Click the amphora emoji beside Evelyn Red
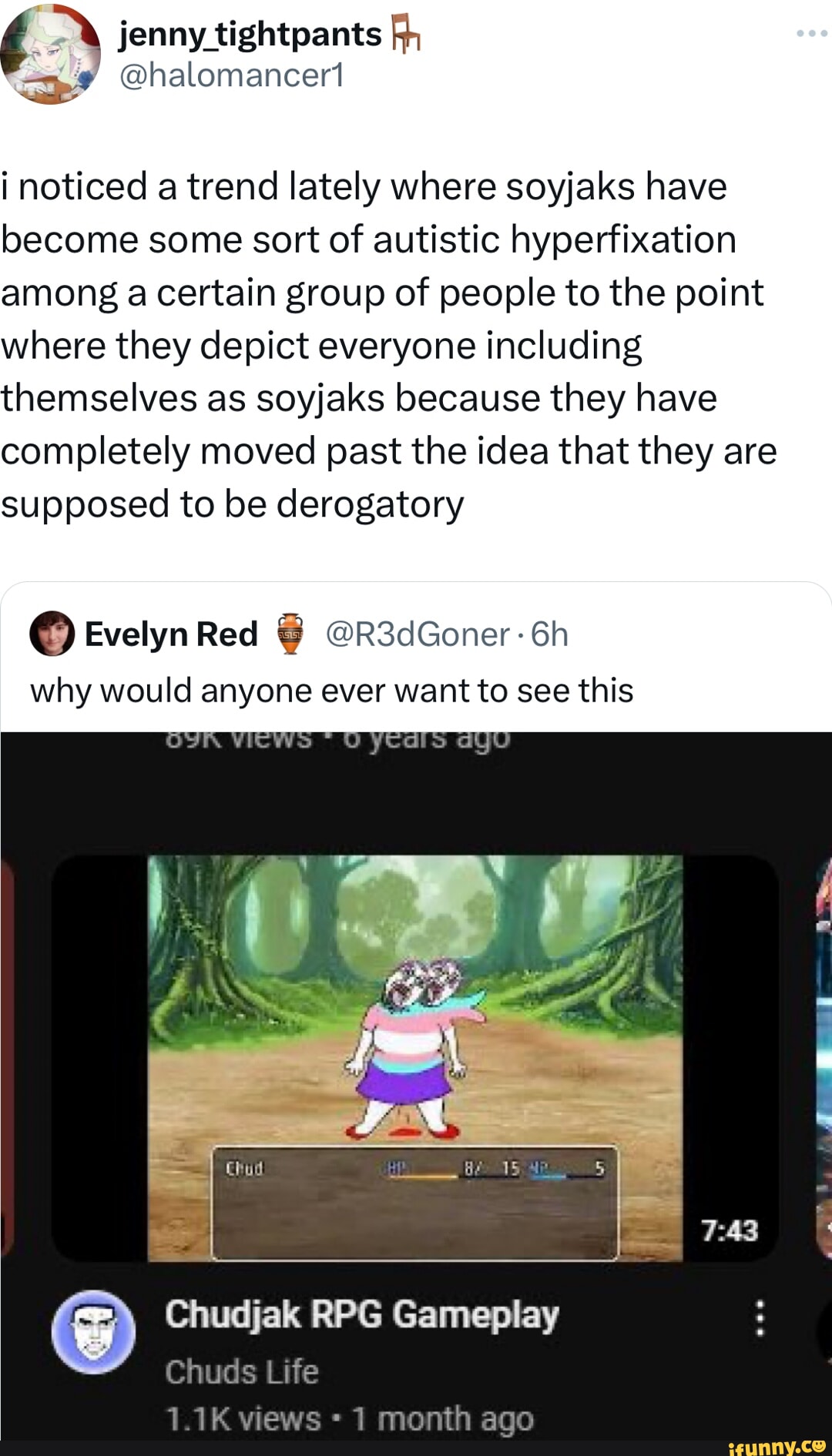This screenshot has width=832, height=1456. pos(292,634)
